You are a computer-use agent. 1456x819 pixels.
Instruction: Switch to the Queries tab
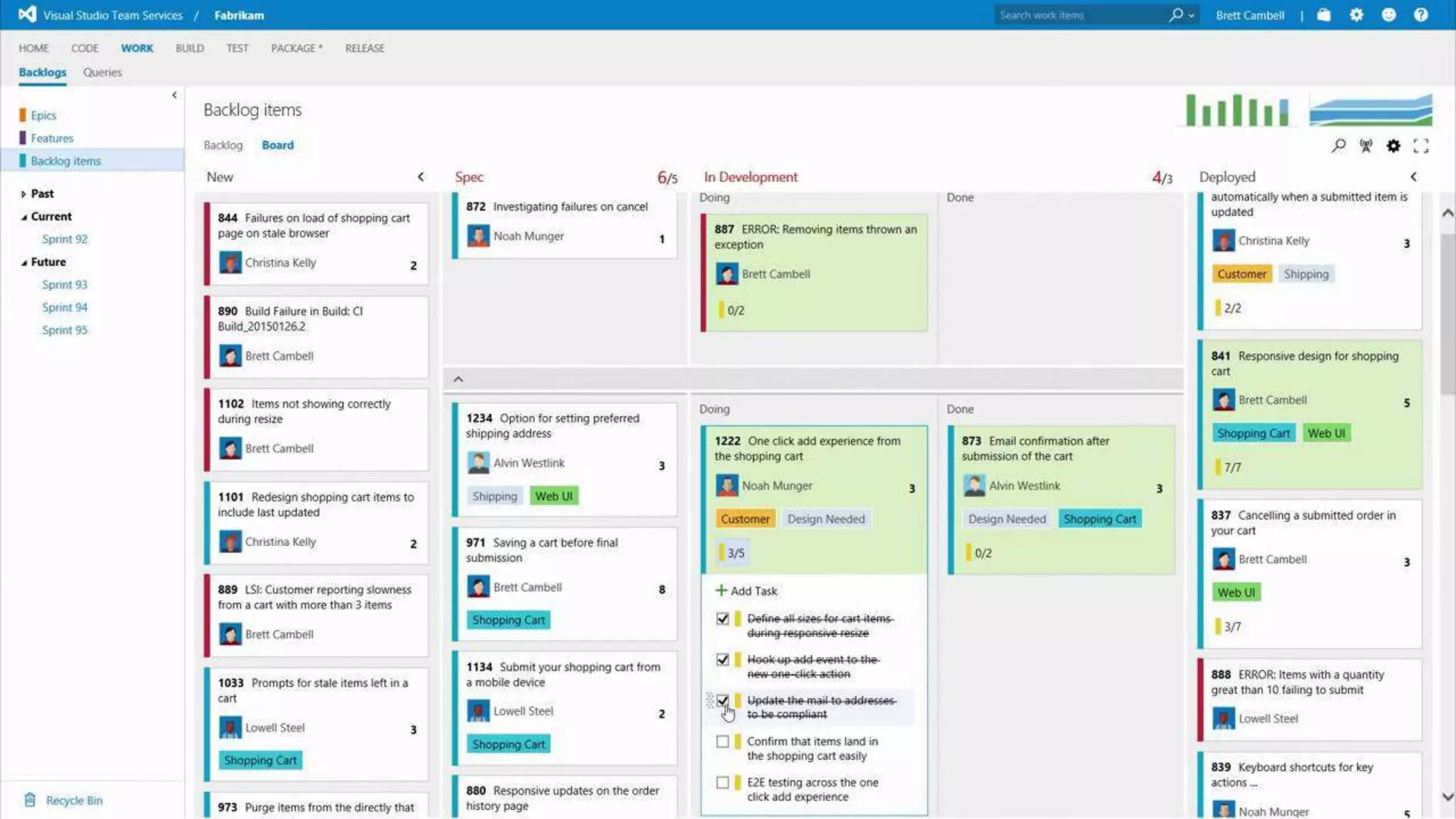click(102, 73)
